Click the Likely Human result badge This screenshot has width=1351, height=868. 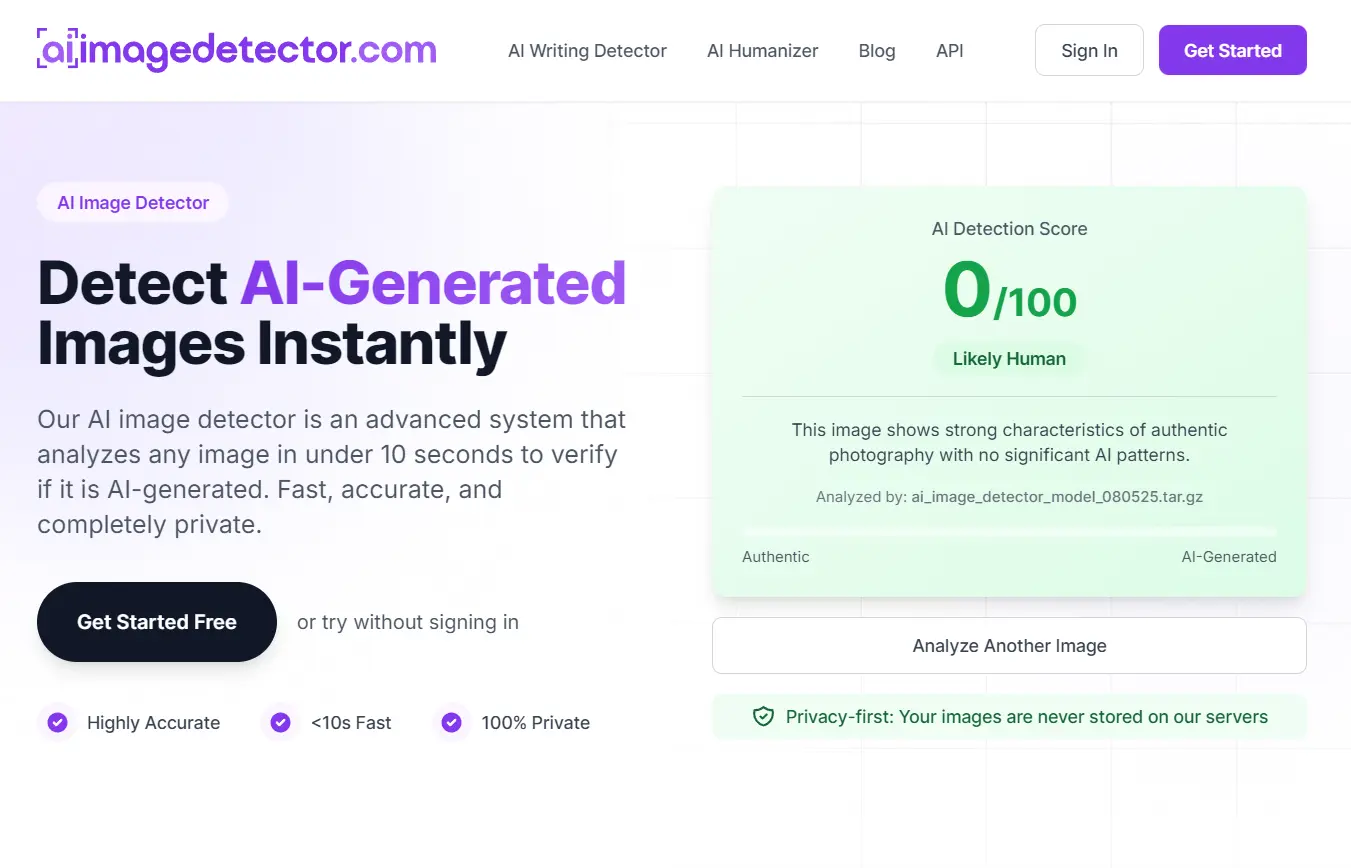(x=1009, y=358)
